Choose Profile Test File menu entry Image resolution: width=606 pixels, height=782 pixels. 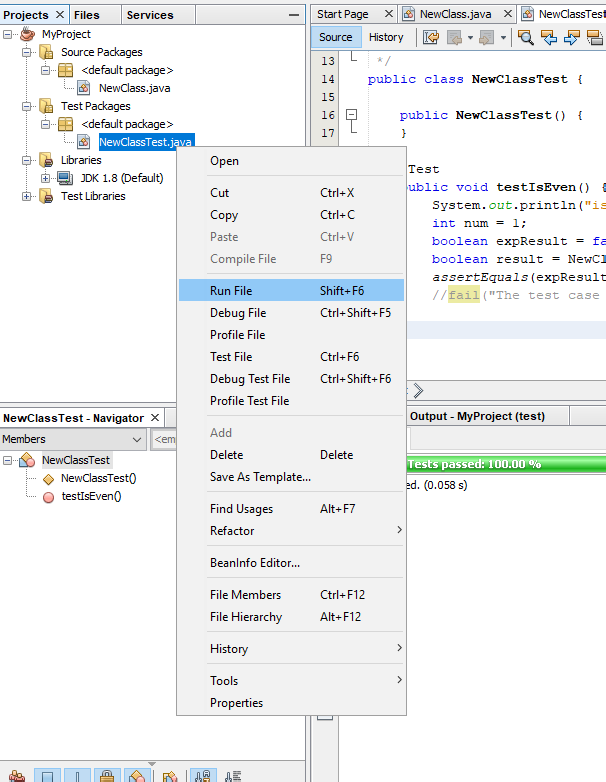tap(291, 400)
